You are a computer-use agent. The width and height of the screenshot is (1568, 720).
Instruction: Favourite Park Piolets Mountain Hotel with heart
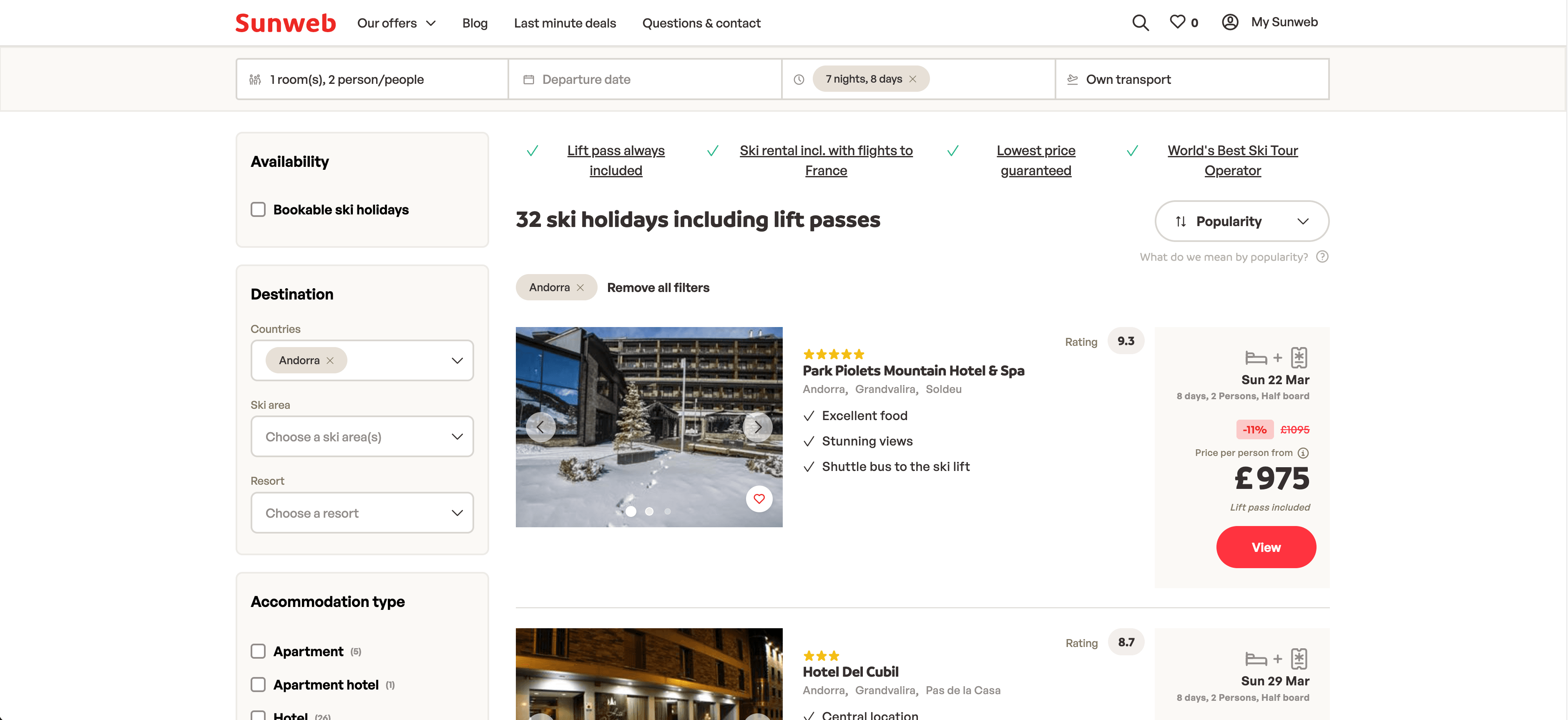[x=759, y=499]
